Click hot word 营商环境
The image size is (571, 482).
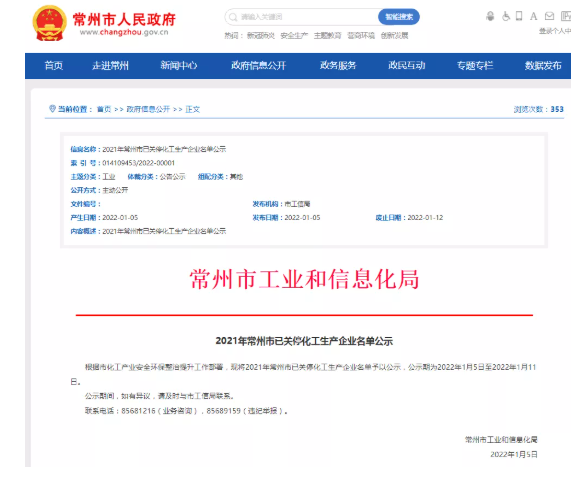361,36
